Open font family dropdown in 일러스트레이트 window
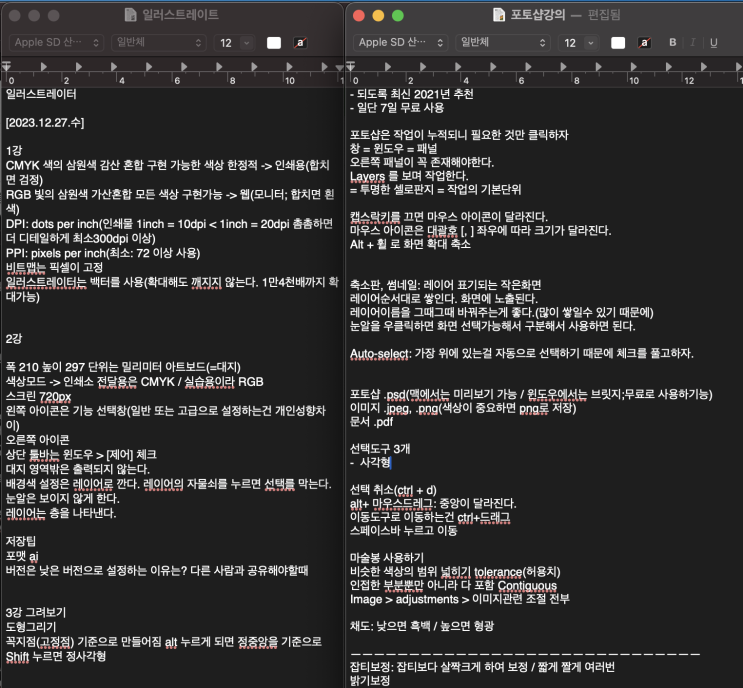 click(x=56, y=43)
